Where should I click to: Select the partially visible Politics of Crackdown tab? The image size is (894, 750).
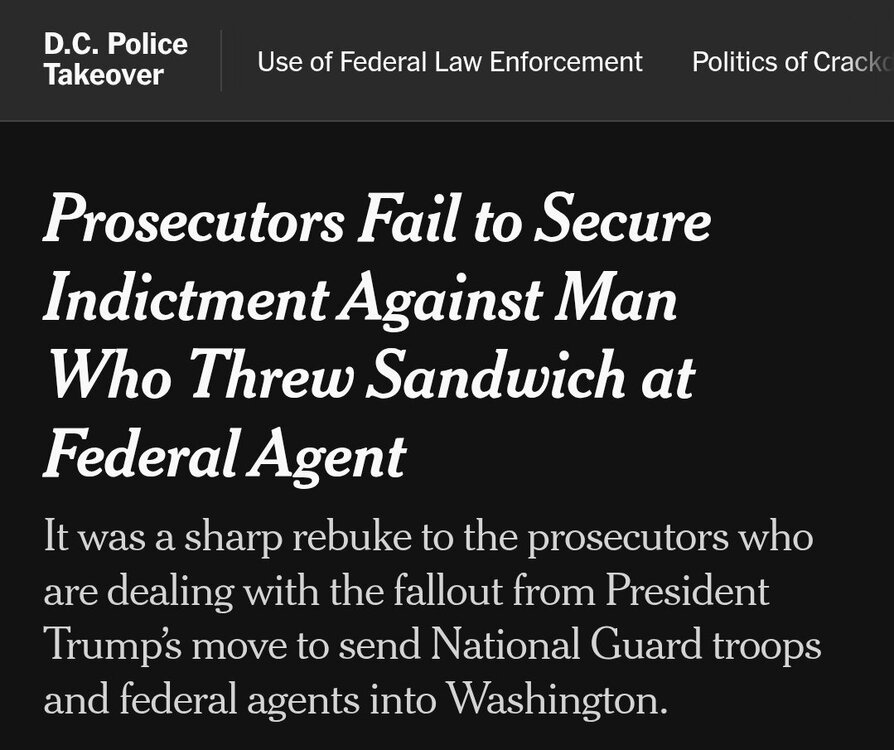(792, 62)
